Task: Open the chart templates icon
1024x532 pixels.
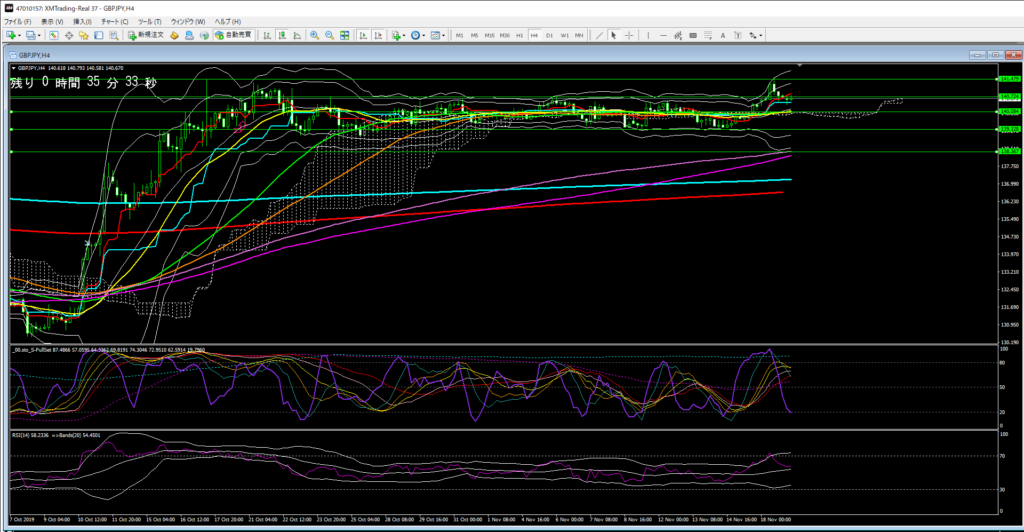Action: point(435,35)
